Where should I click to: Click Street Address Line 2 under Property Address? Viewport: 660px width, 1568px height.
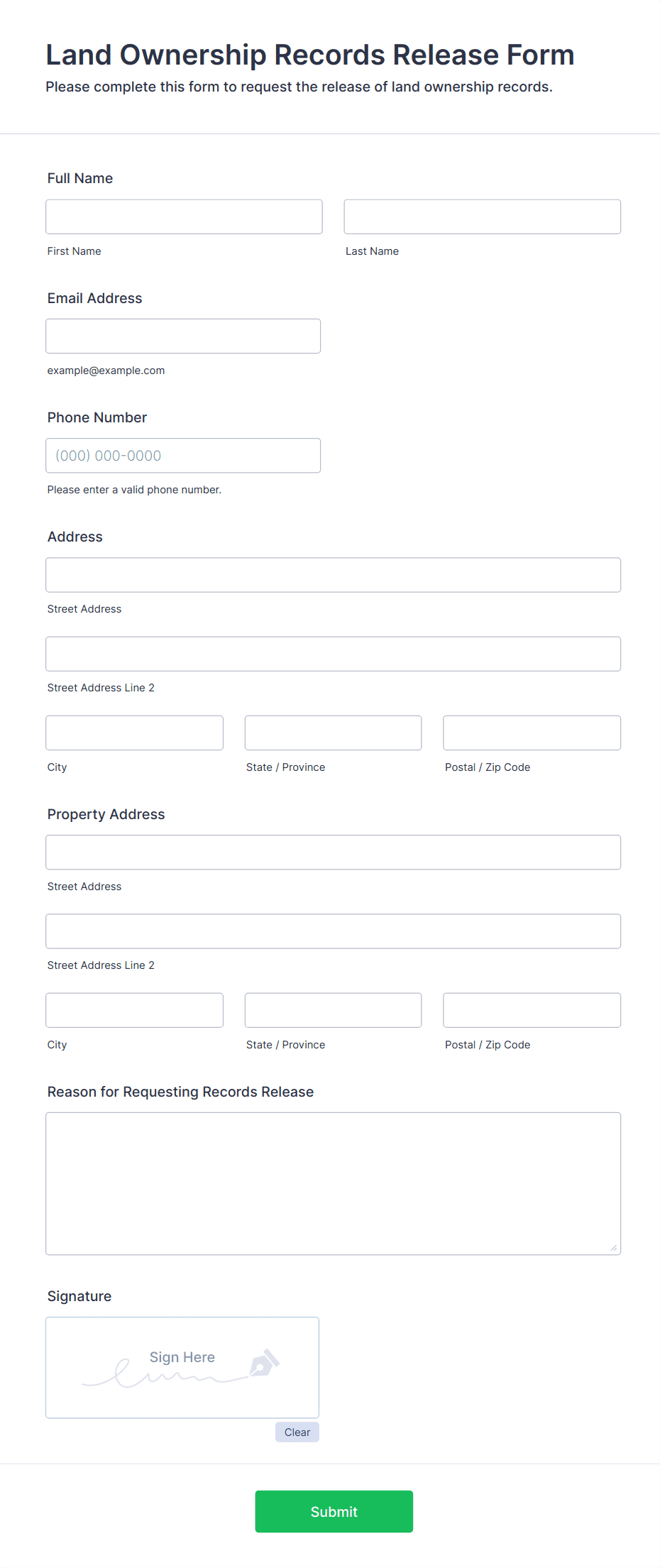click(333, 931)
